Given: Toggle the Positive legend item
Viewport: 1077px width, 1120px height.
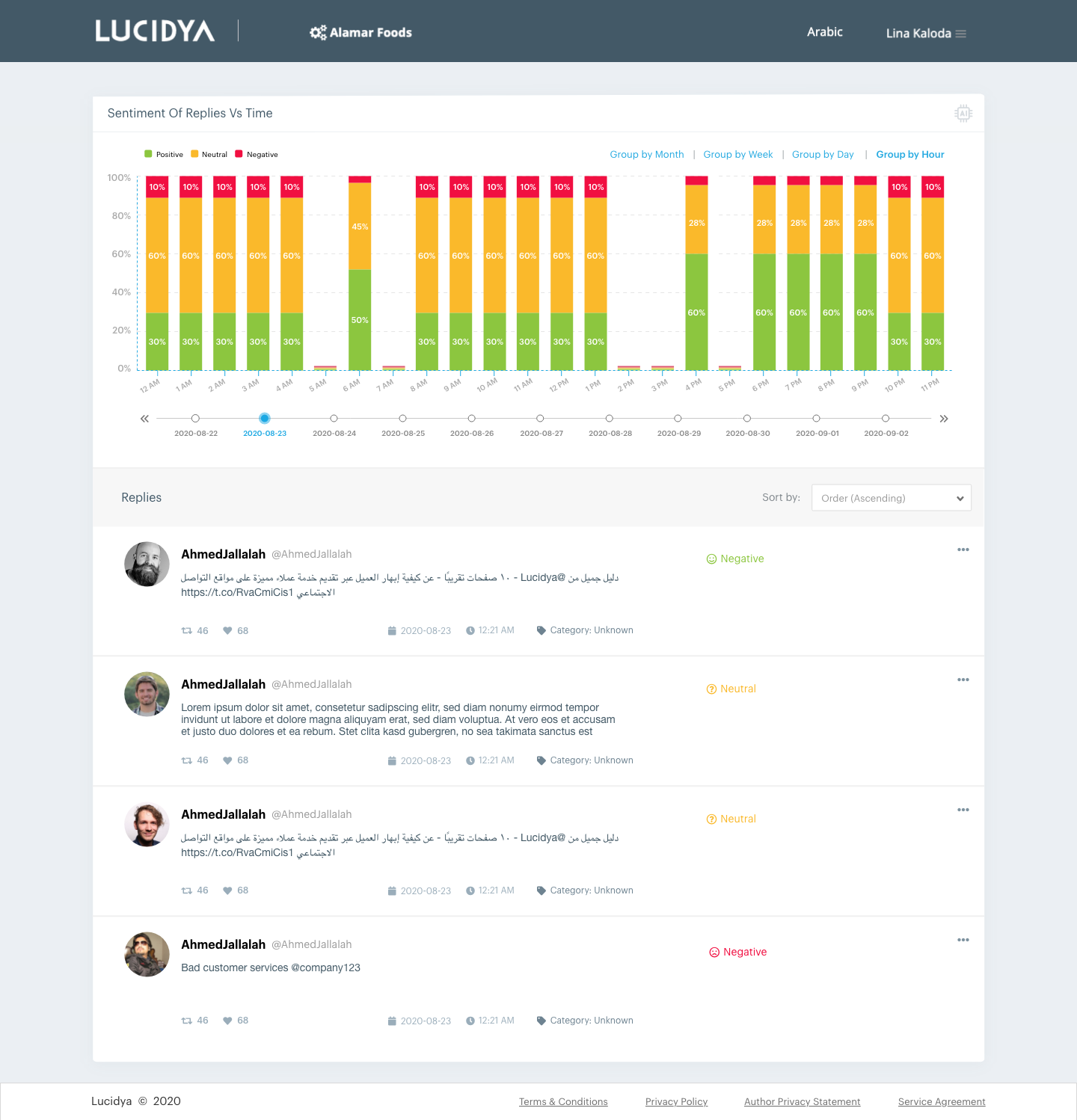Looking at the screenshot, I should point(163,154).
